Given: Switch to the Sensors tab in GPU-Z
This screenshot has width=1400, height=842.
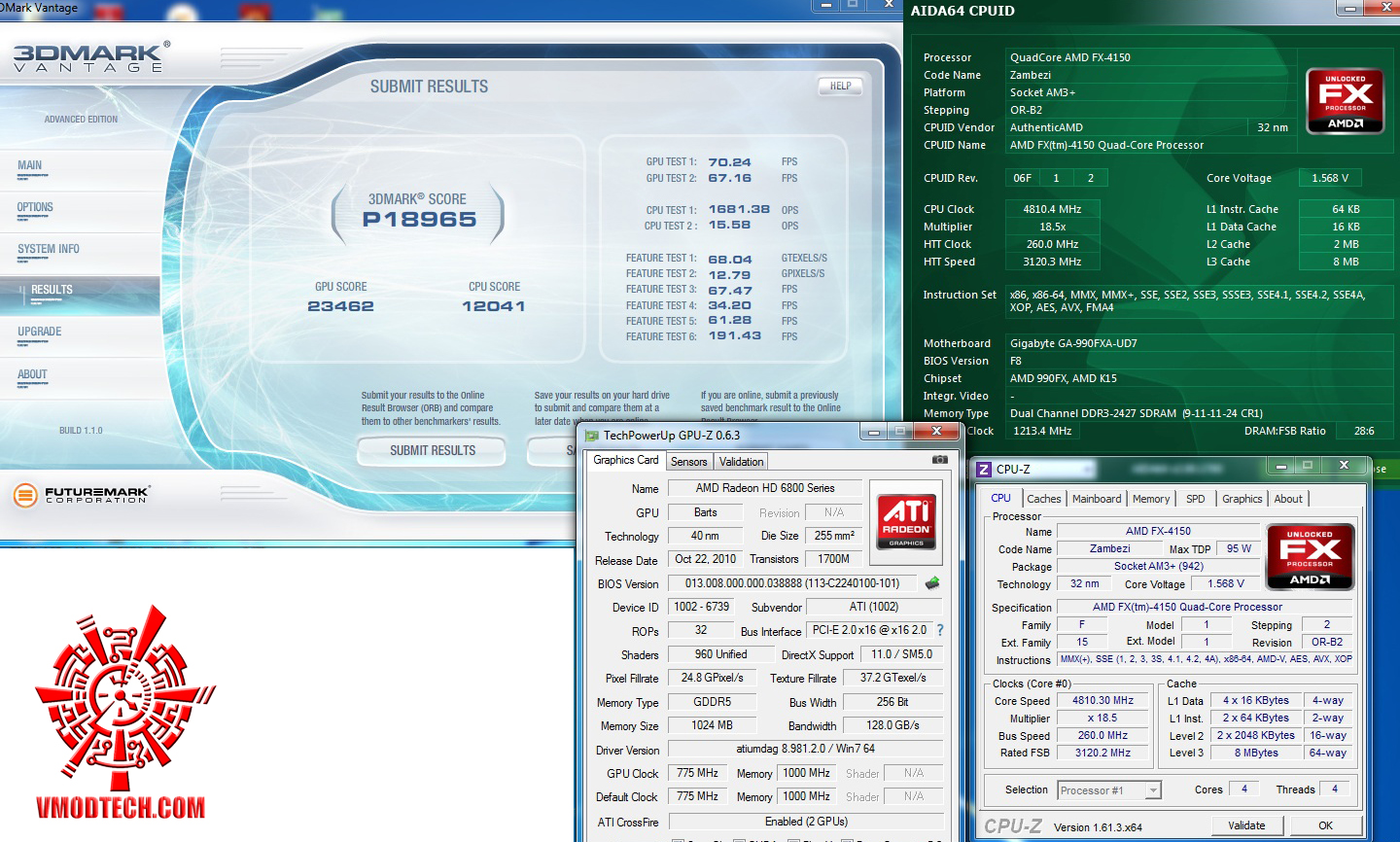Looking at the screenshot, I should [689, 462].
